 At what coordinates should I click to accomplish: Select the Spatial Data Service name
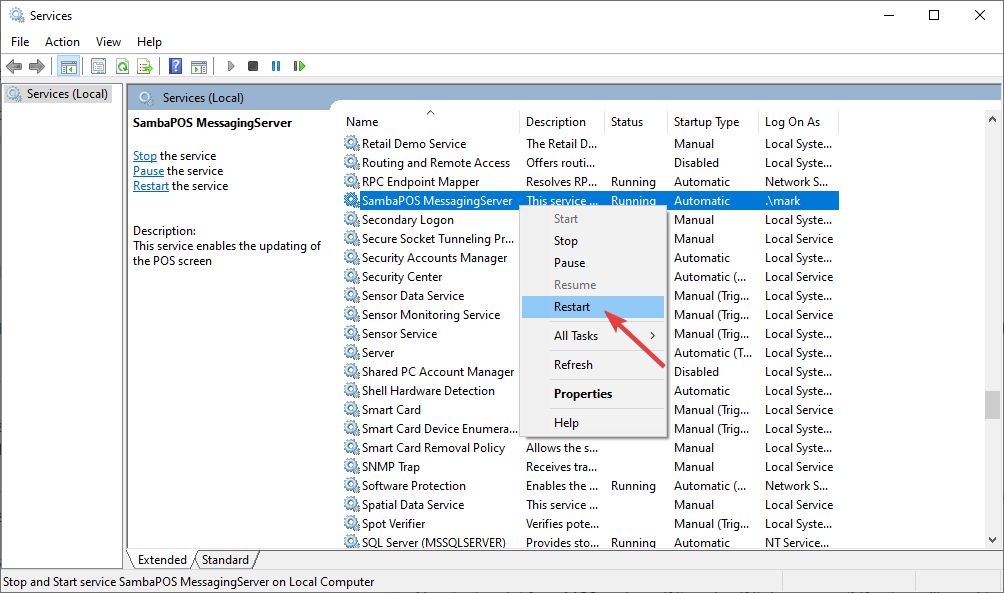(413, 505)
